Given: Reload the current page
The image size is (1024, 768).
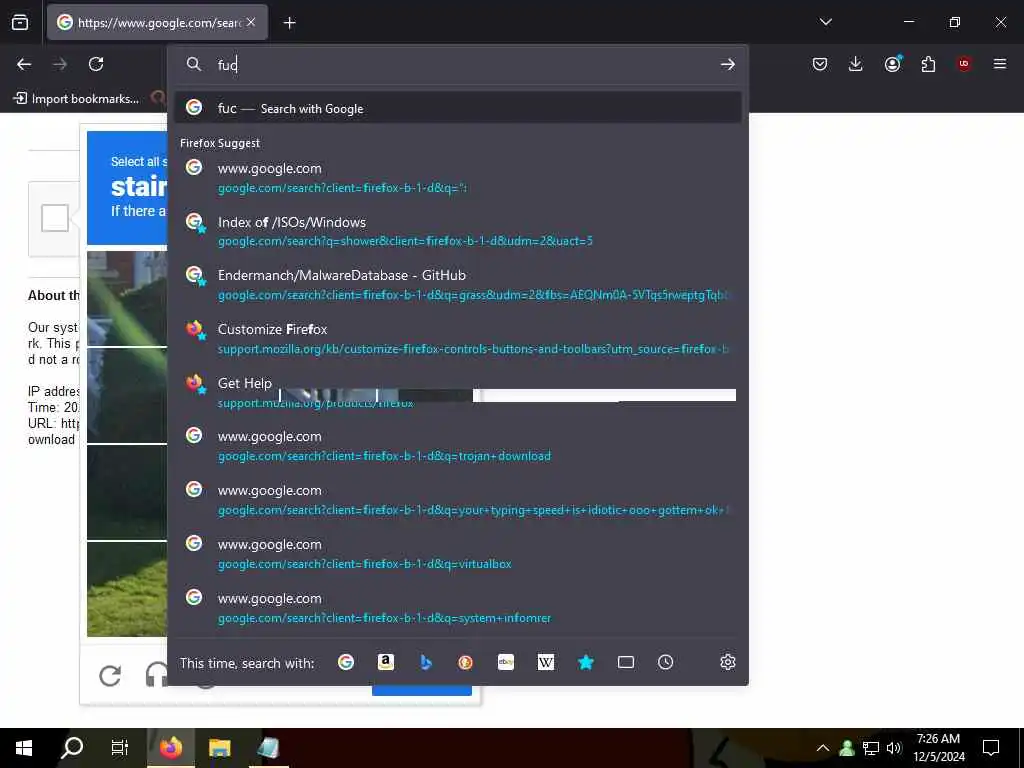Looking at the screenshot, I should 96,64.
